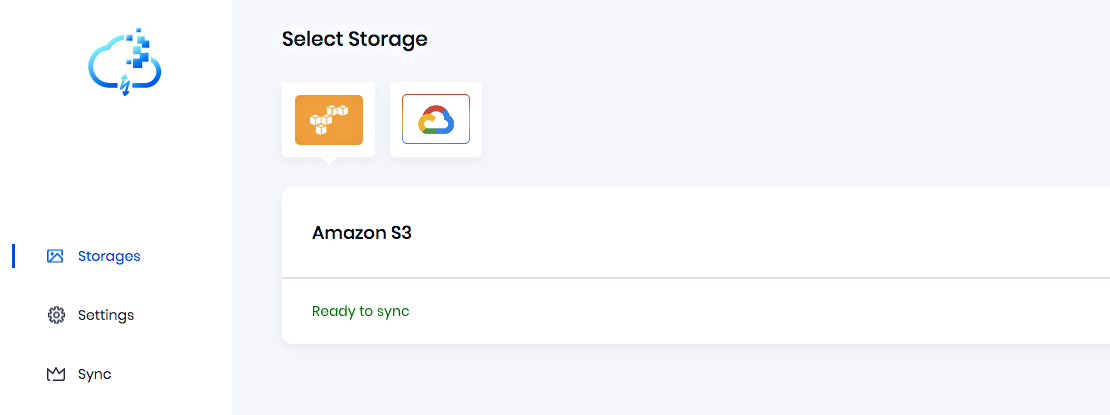1110x415 pixels.
Task: Click empty area right of Amazon S3 heading
Action: pyautogui.click(x=750, y=233)
